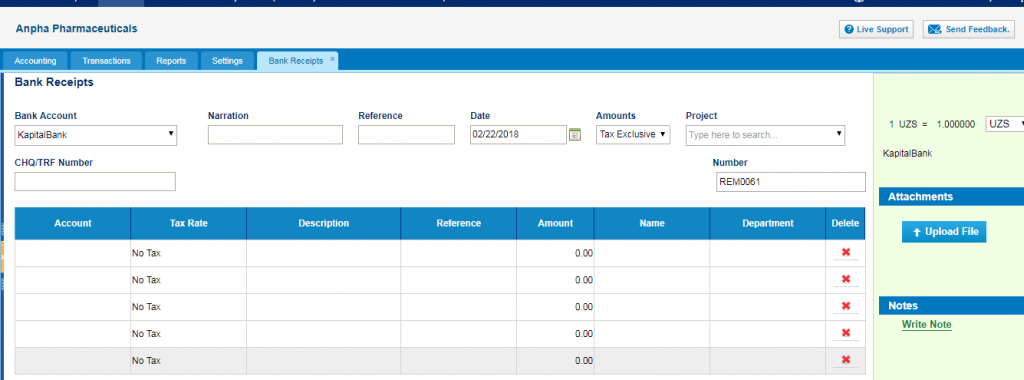Delete the fourth table row

coord(846,333)
